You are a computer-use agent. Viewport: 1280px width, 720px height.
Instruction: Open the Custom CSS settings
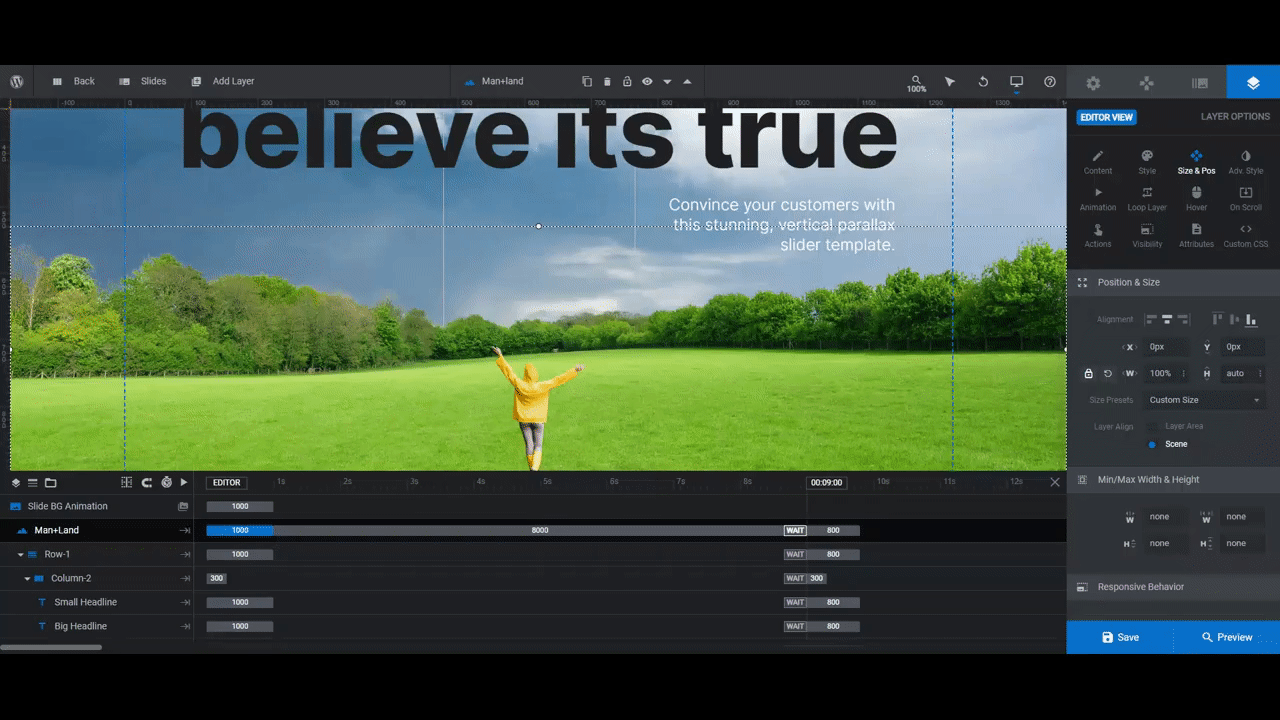1245,236
